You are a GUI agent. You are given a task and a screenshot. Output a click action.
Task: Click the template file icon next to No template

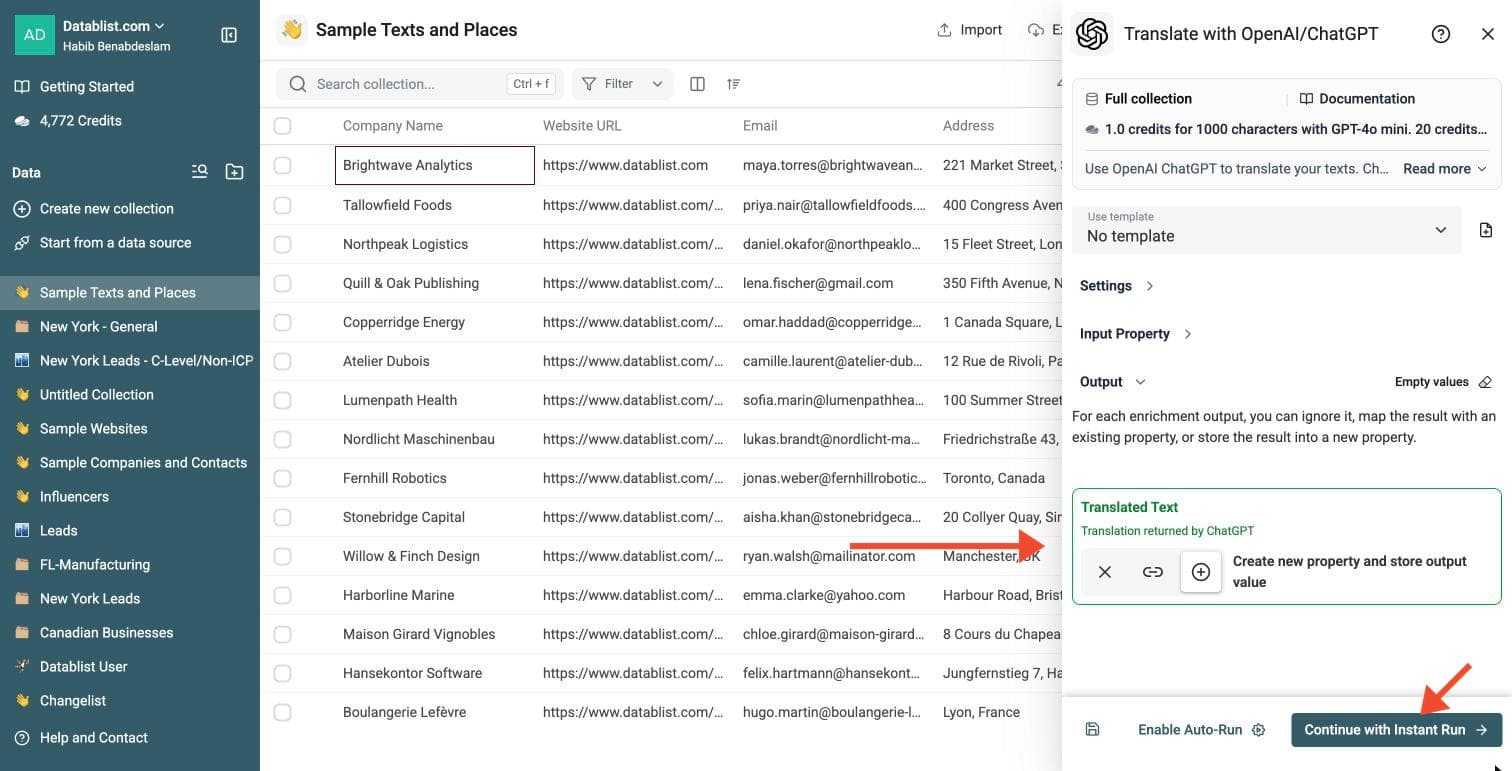tap(1486, 230)
